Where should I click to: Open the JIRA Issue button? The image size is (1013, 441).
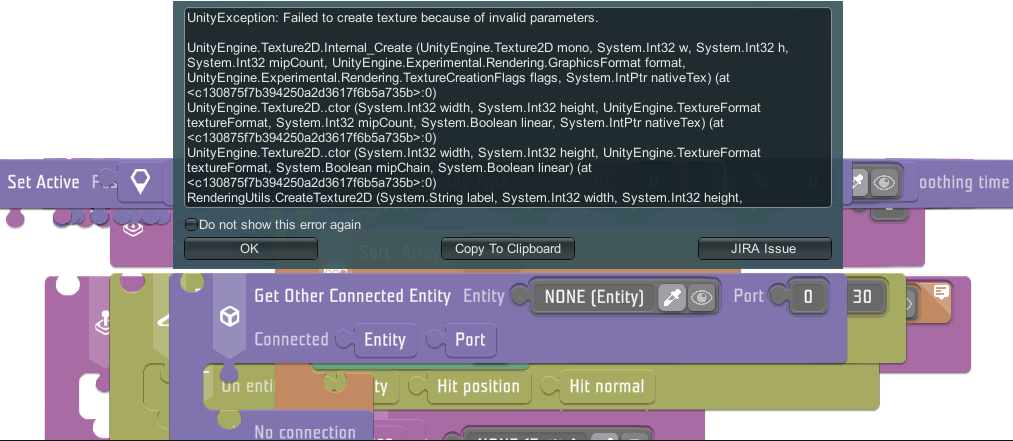coord(764,248)
